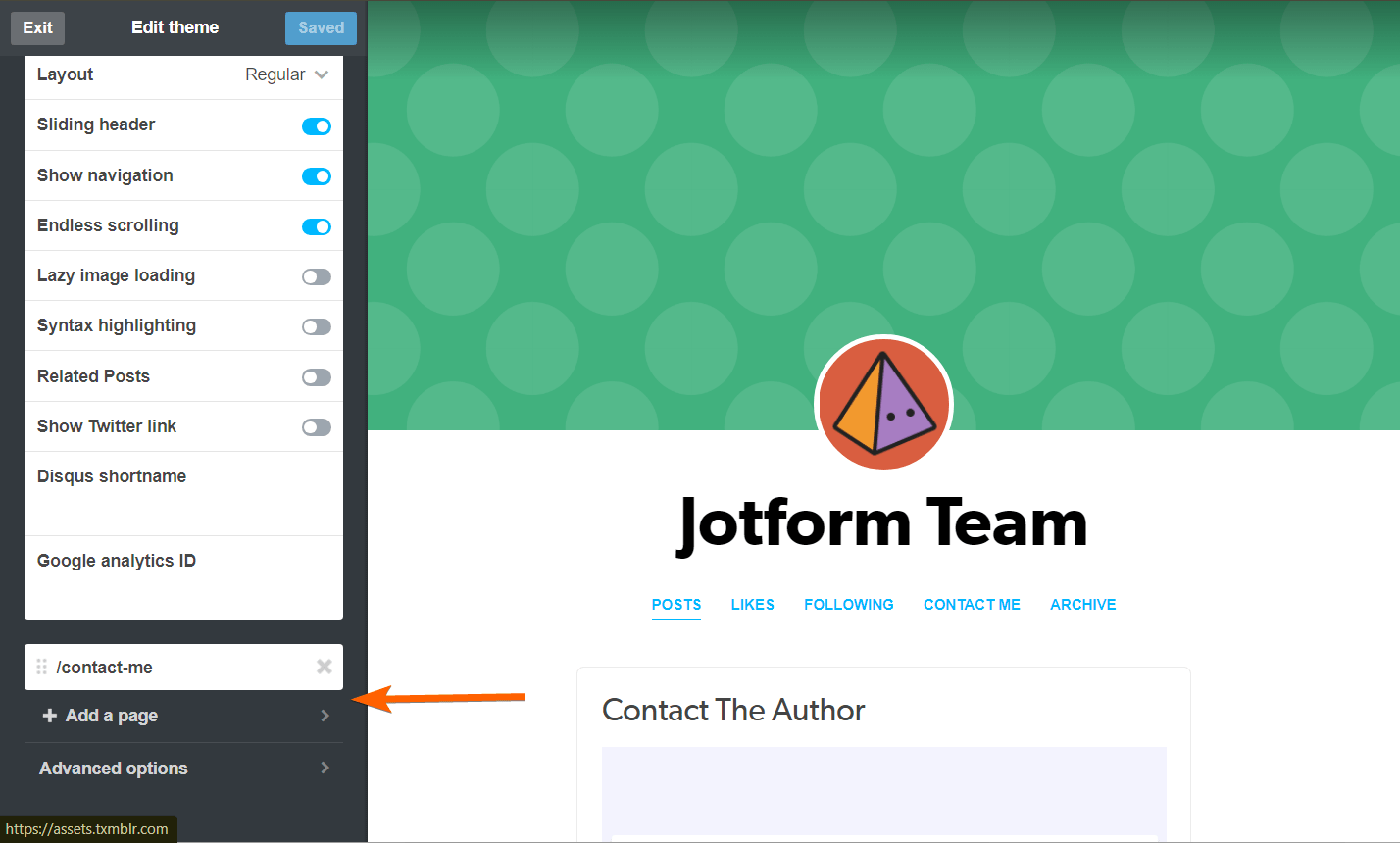Click the Related Posts label text

93,376
